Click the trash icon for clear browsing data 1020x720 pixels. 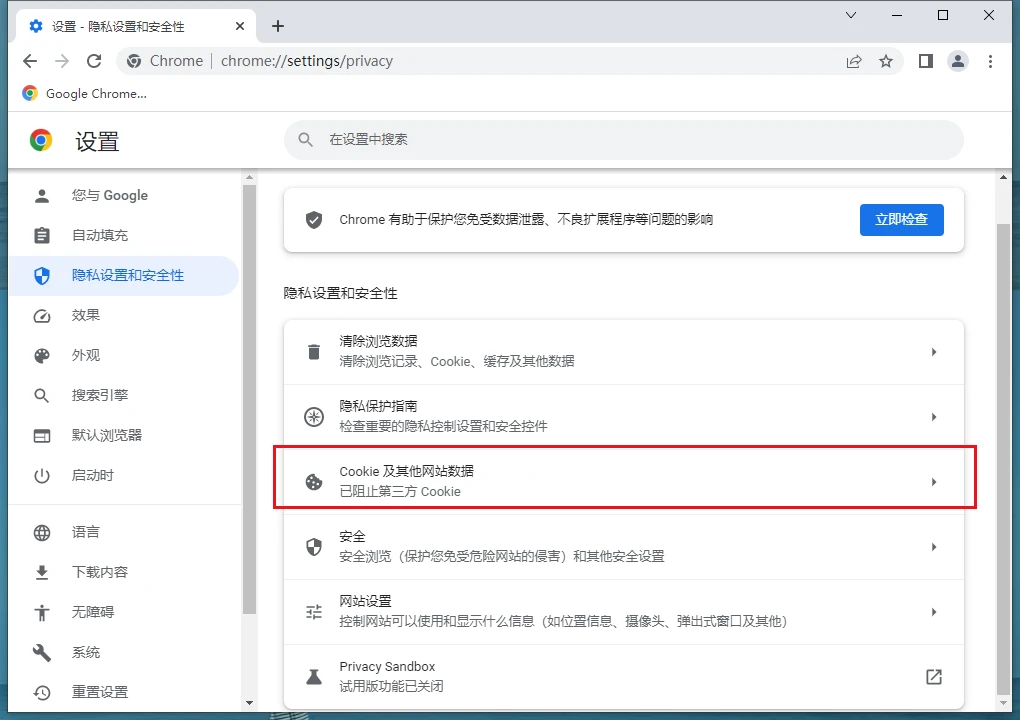(x=314, y=352)
